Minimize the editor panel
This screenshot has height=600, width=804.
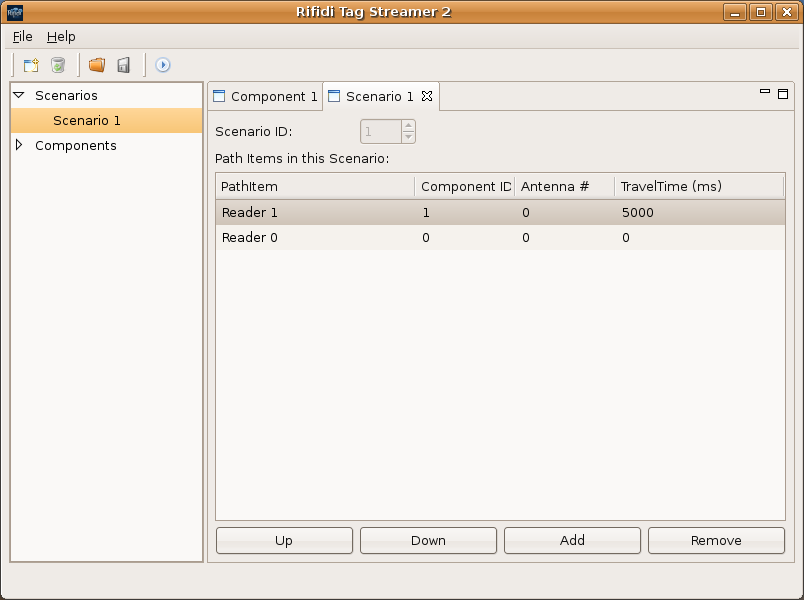765,93
